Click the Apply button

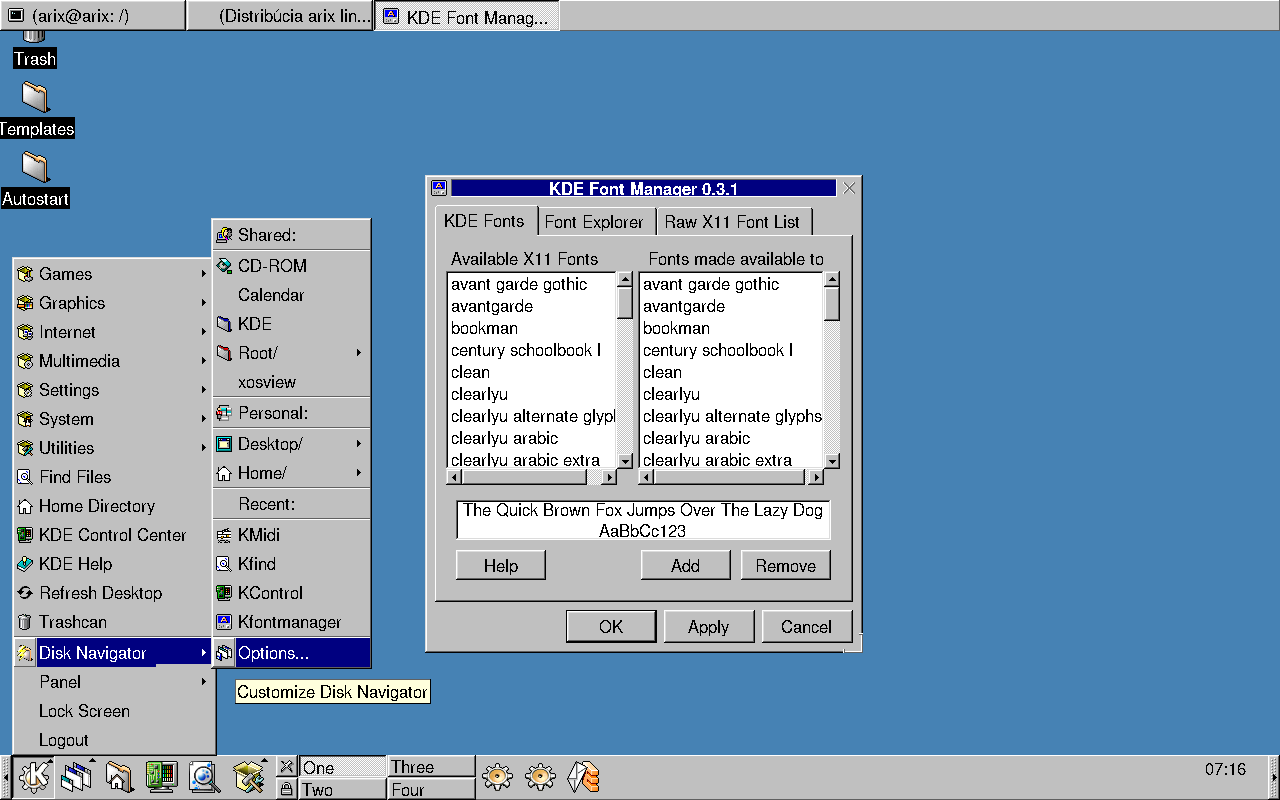(x=708, y=627)
